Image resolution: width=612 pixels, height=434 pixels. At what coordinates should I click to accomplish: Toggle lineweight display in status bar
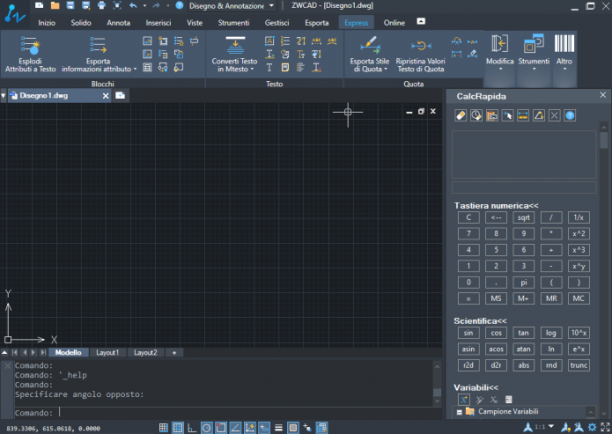[278, 428]
